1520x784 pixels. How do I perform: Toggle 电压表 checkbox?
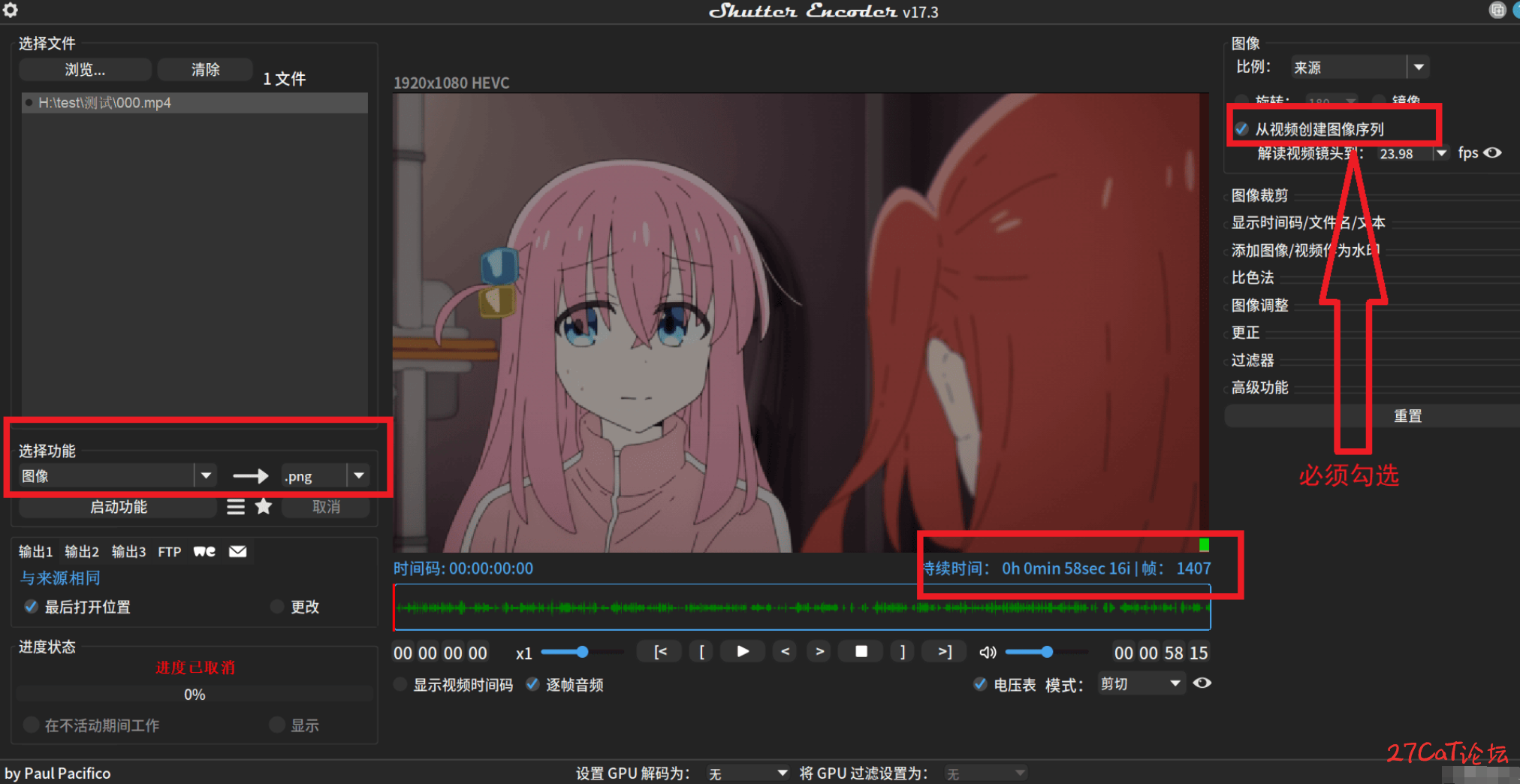point(980,684)
